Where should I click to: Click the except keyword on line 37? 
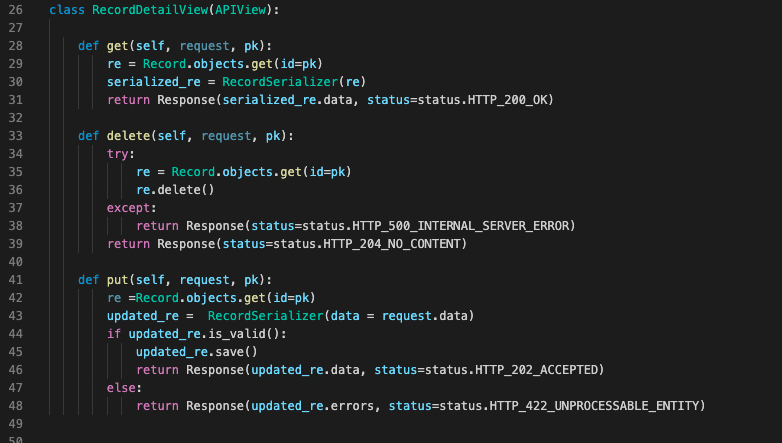pyautogui.click(x=128, y=208)
